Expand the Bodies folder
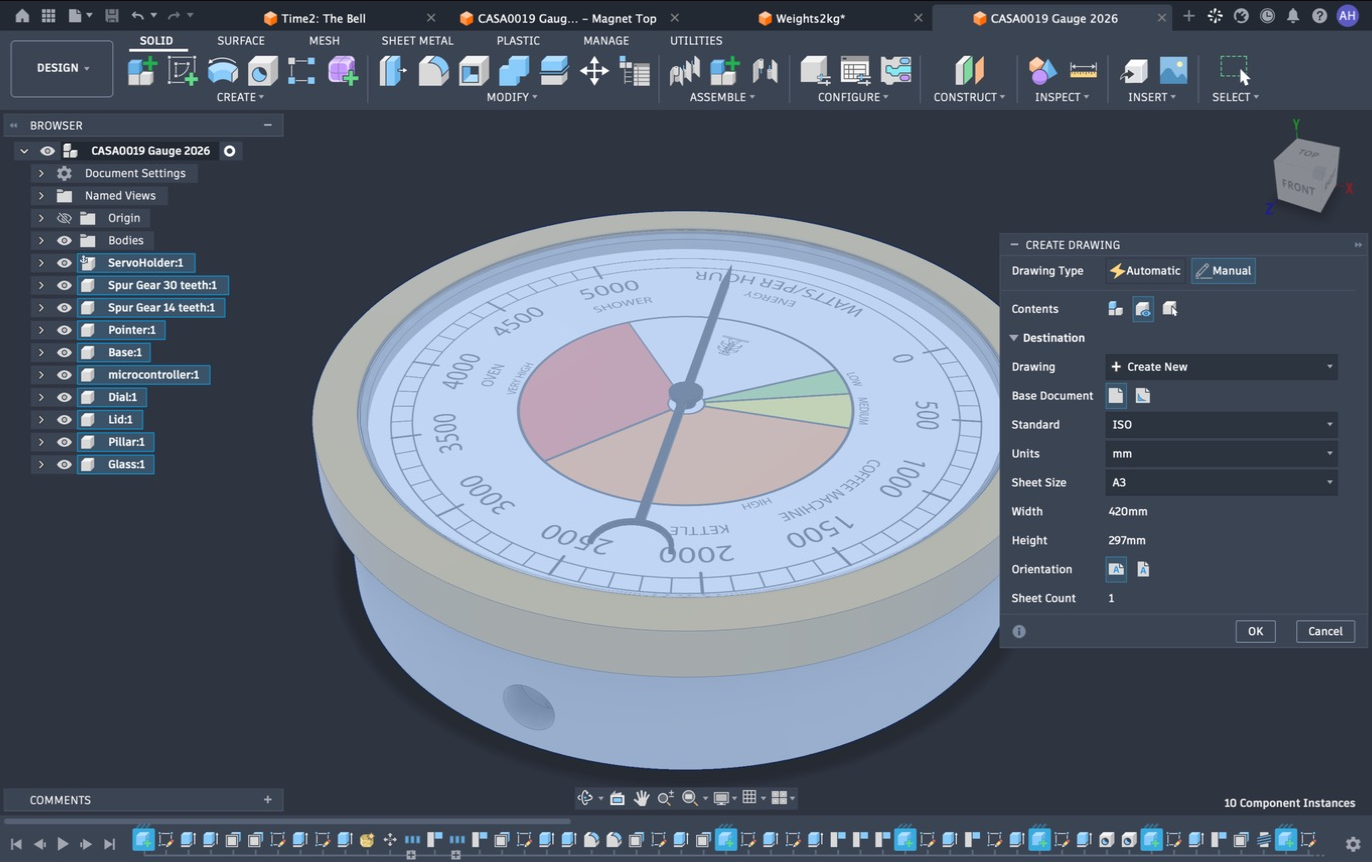1372x862 pixels. [x=41, y=240]
